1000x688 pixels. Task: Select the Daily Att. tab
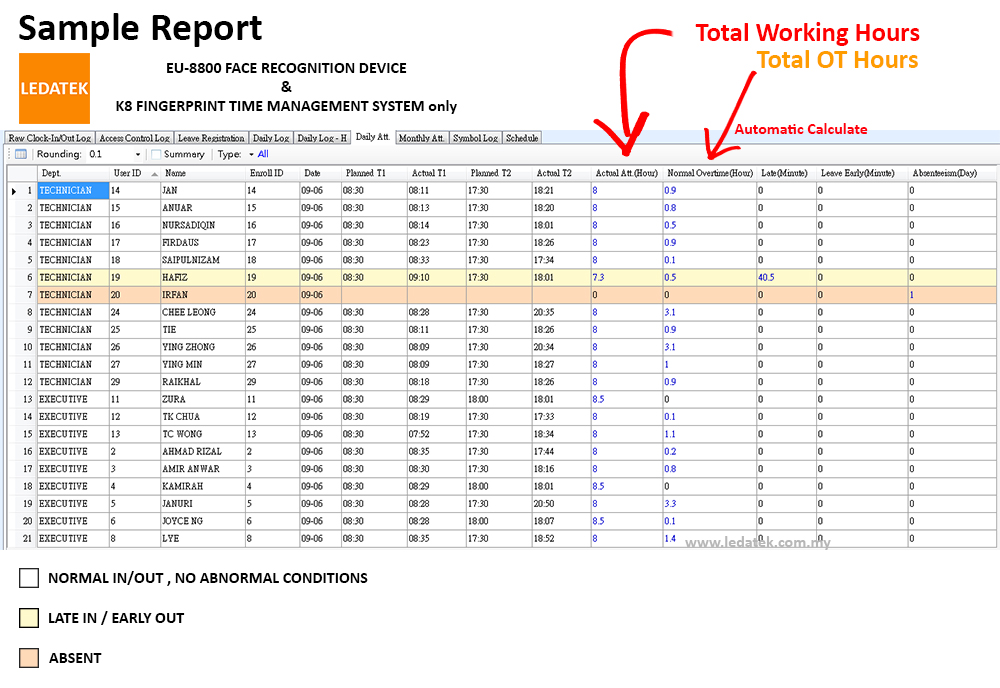pyautogui.click(x=372, y=137)
